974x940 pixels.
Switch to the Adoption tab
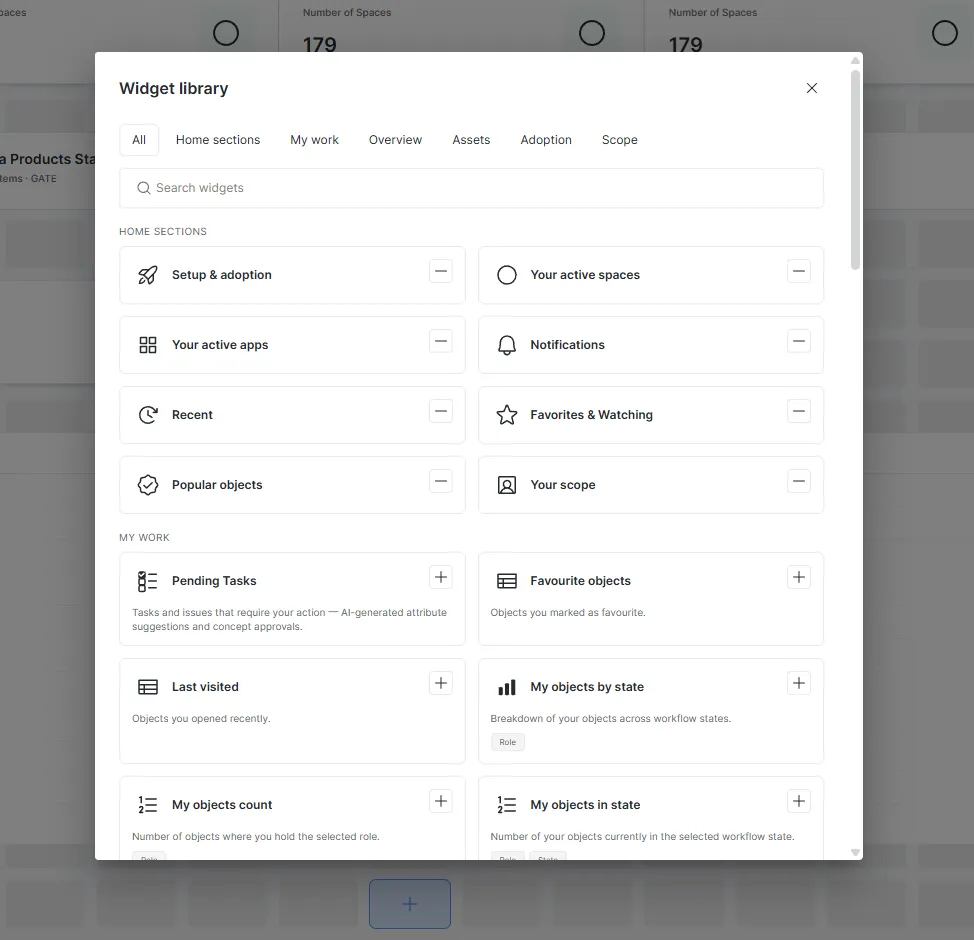tap(546, 140)
